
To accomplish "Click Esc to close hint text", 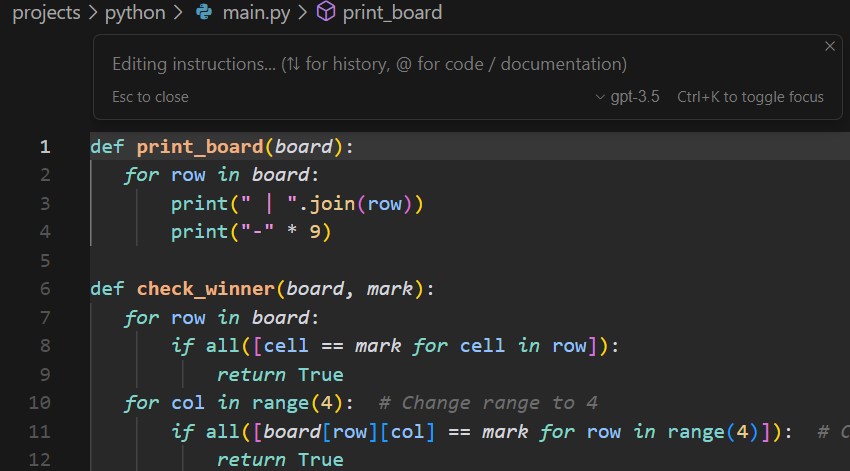I will click(150, 97).
